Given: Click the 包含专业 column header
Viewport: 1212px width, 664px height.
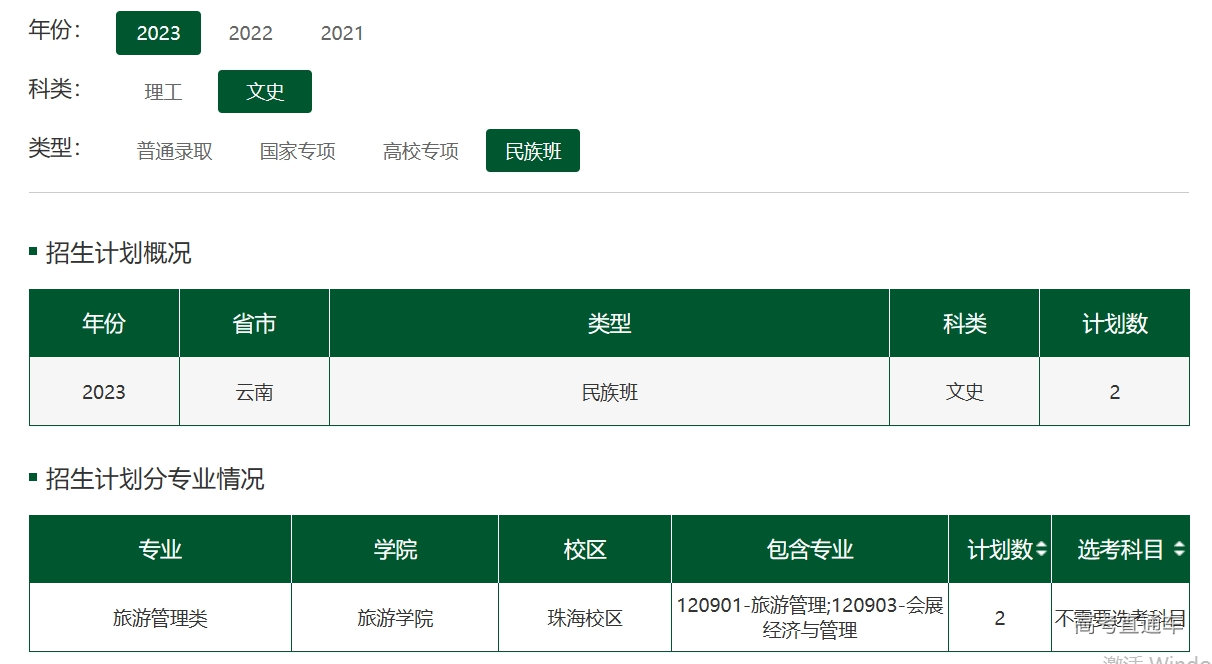Looking at the screenshot, I should [810, 549].
